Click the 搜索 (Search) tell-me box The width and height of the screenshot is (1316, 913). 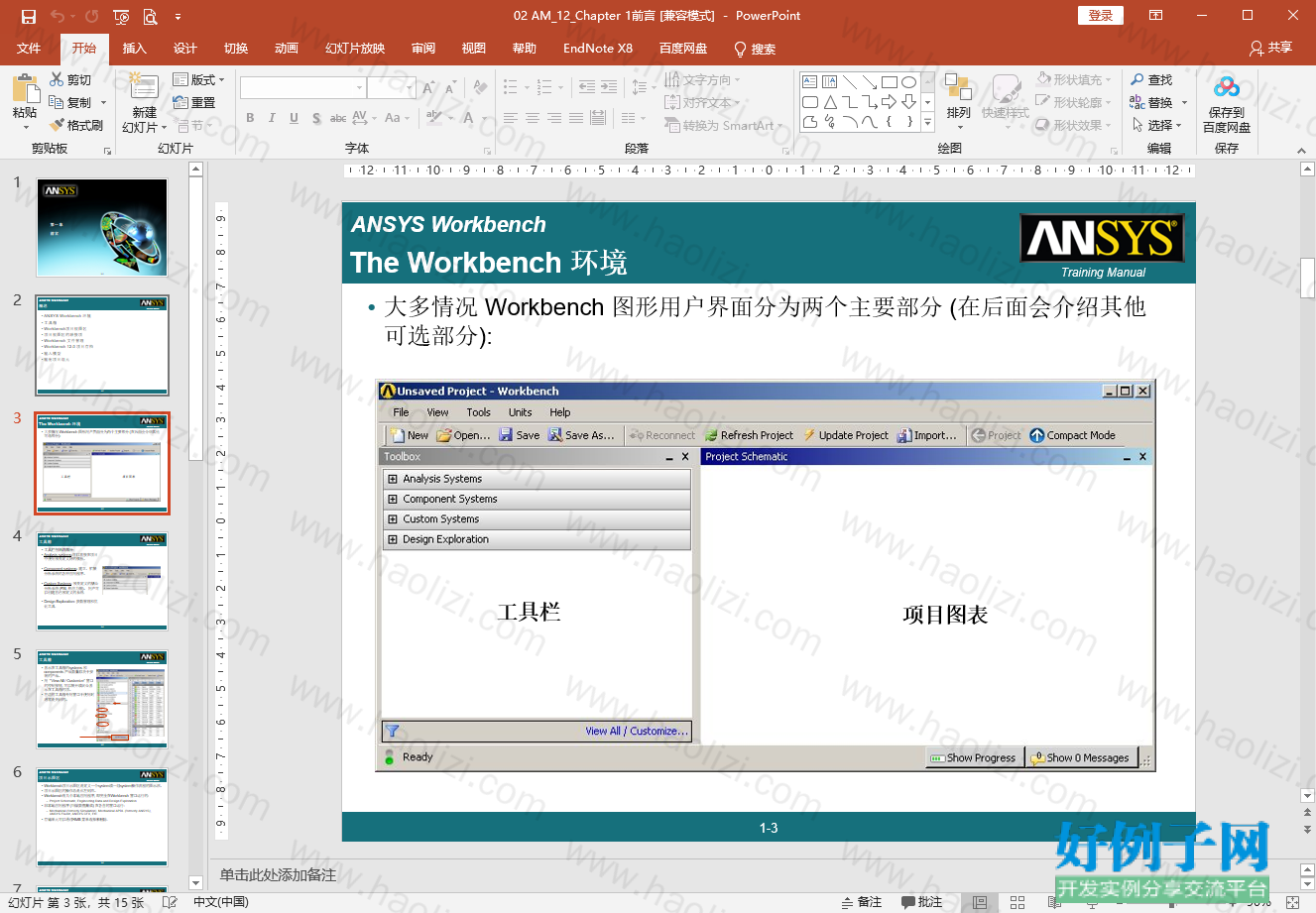pyautogui.click(x=755, y=49)
